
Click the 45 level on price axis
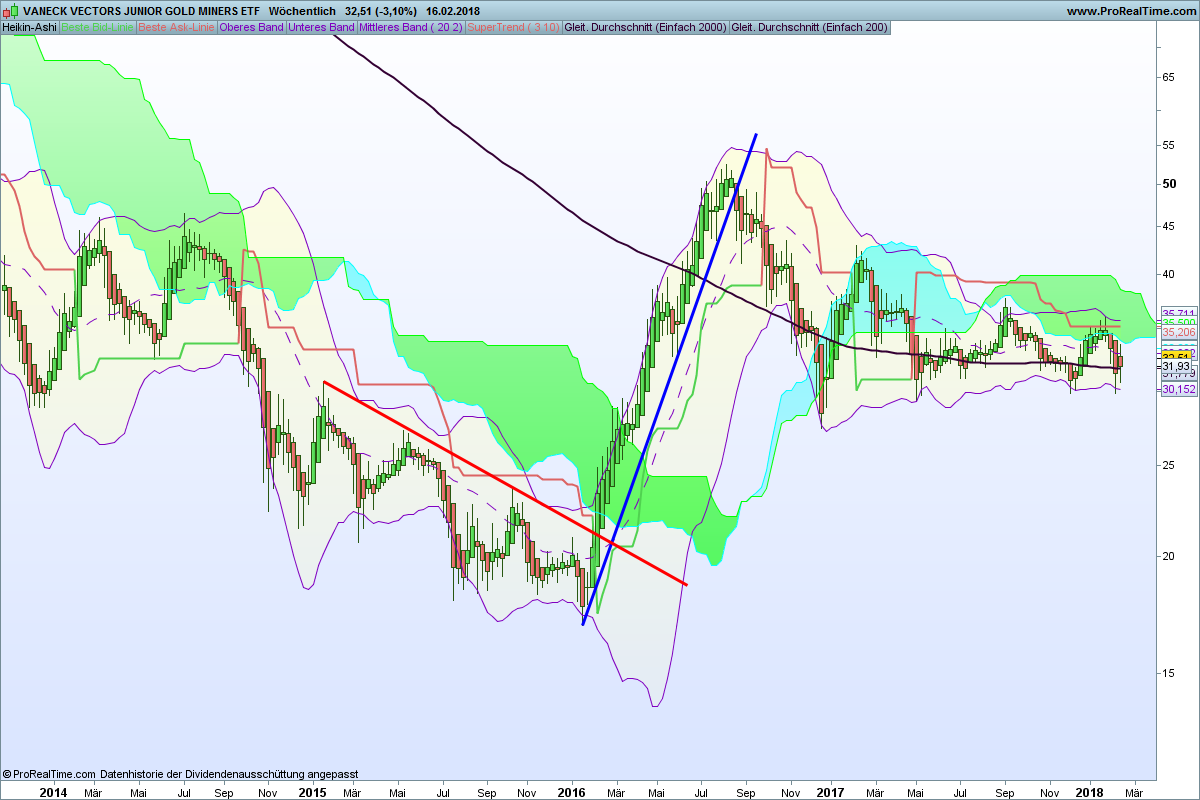(1167, 226)
